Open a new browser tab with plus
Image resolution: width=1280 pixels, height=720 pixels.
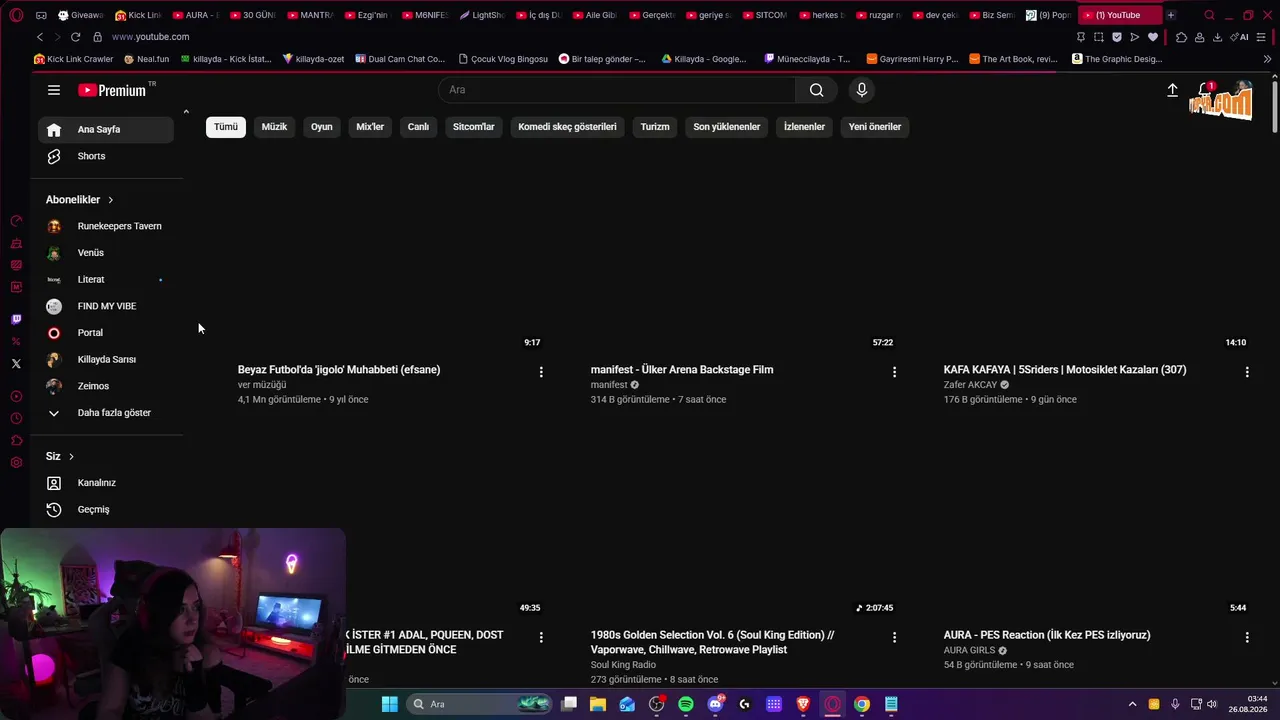click(1171, 15)
